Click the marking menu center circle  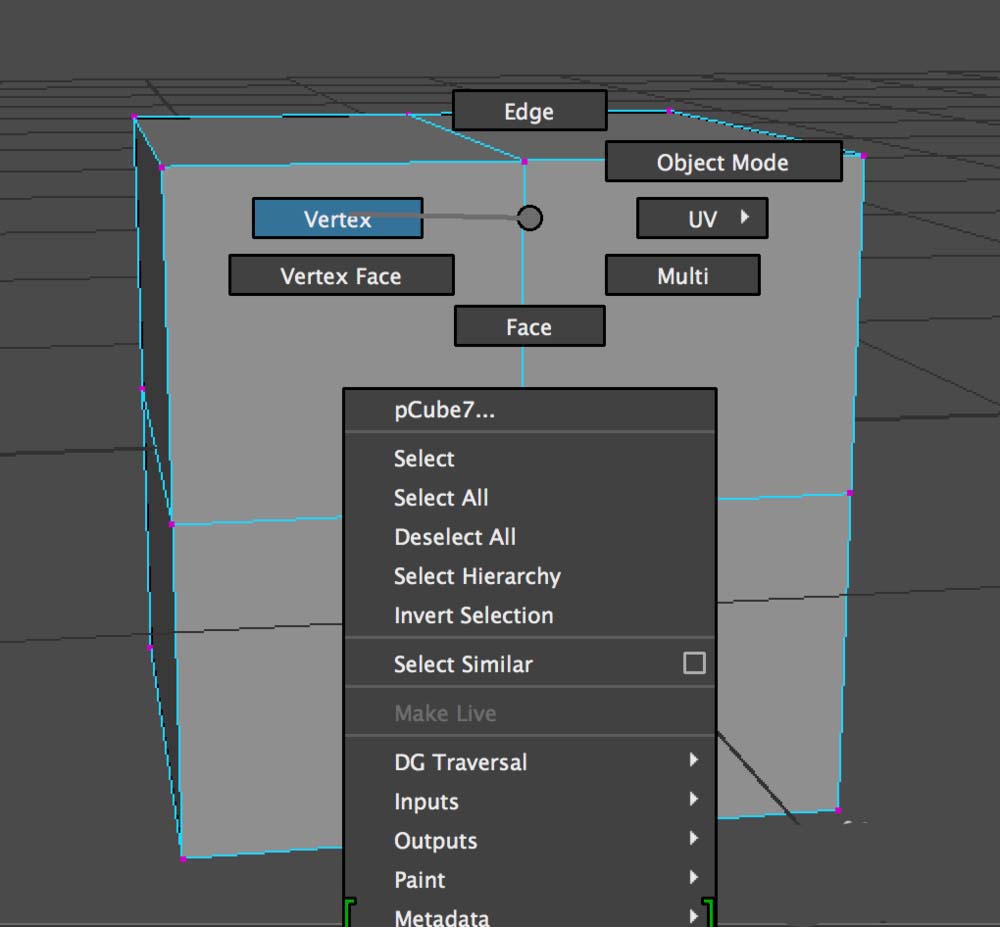(x=530, y=218)
